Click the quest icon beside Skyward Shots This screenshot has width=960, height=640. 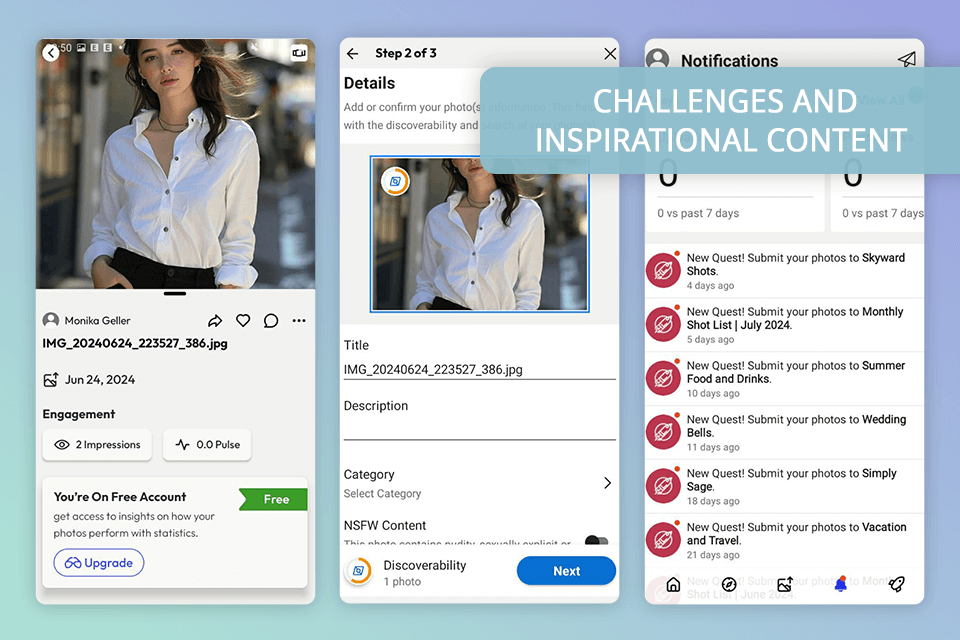tap(664, 270)
